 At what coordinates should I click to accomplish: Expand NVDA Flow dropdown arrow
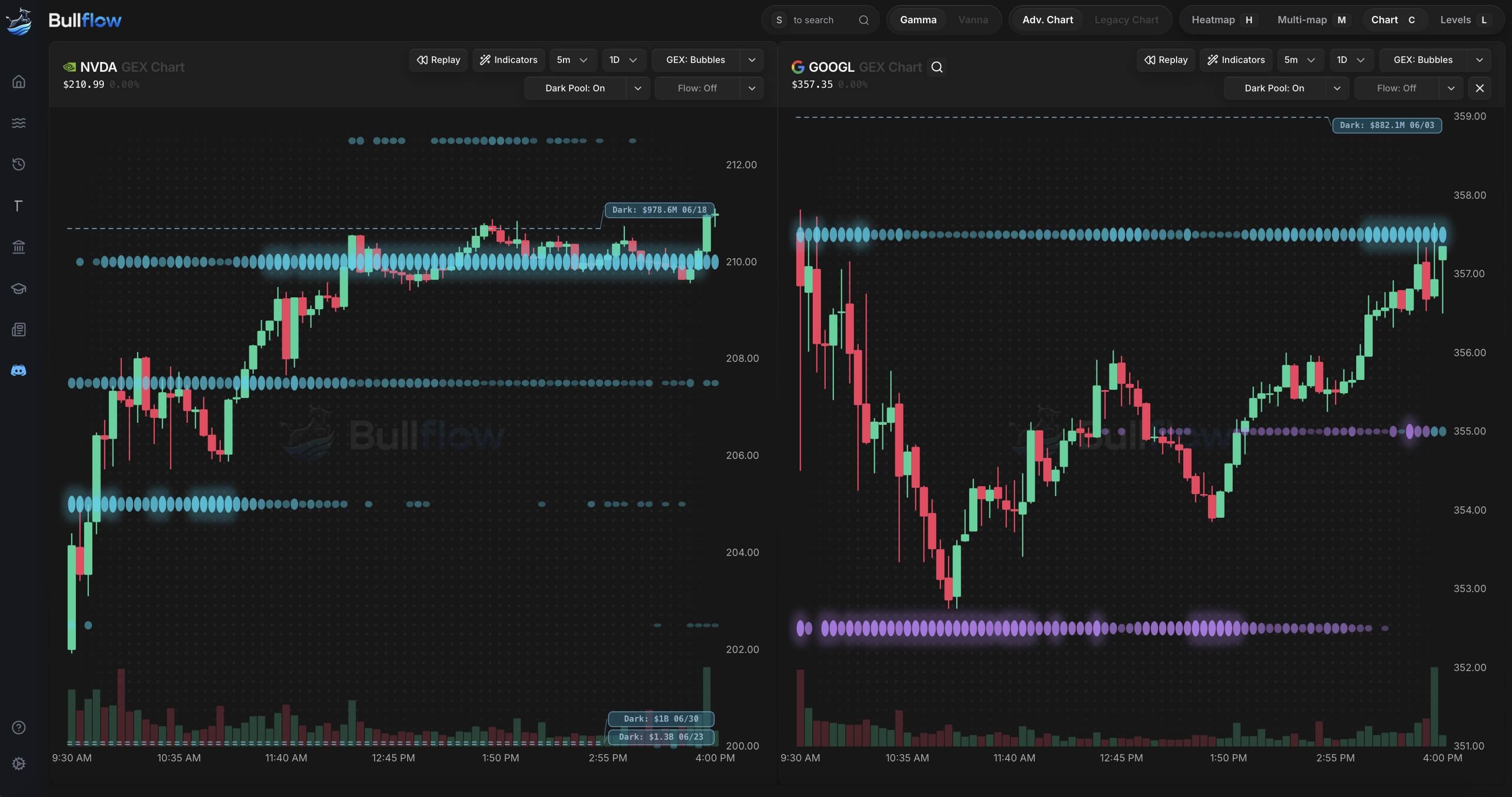click(x=752, y=88)
